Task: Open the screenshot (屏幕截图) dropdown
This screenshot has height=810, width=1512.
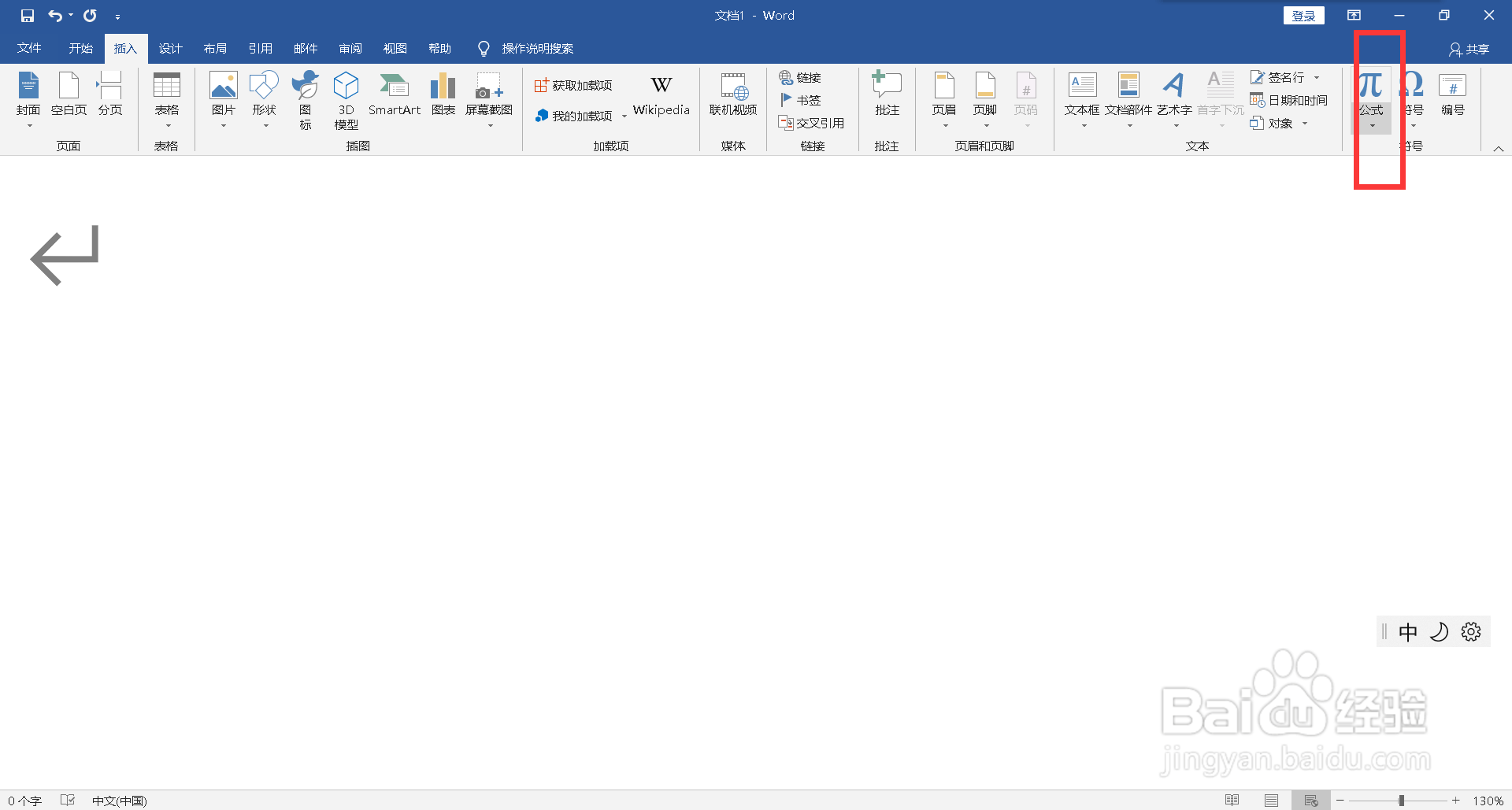Action: (x=489, y=100)
